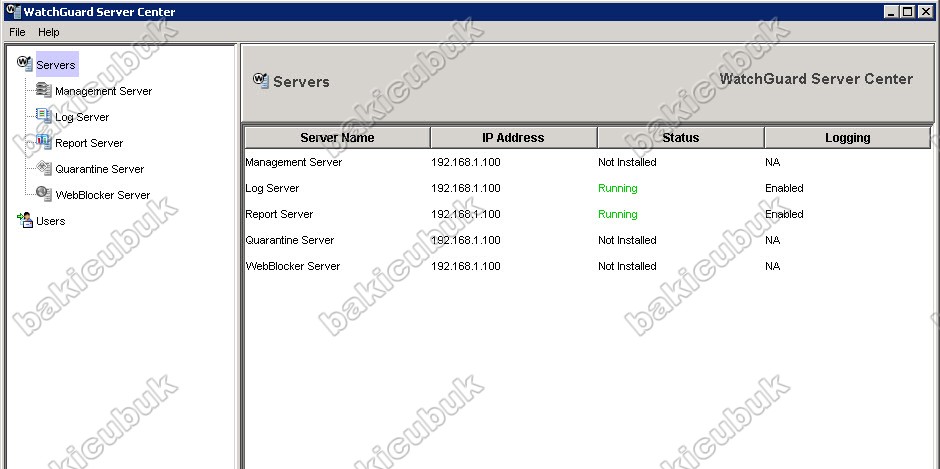The height and width of the screenshot is (469, 940).
Task: Click Log Server's Running status
Action: [617, 188]
